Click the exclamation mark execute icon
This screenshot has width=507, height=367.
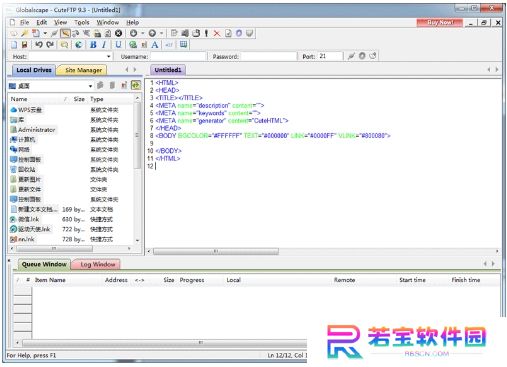206,33
